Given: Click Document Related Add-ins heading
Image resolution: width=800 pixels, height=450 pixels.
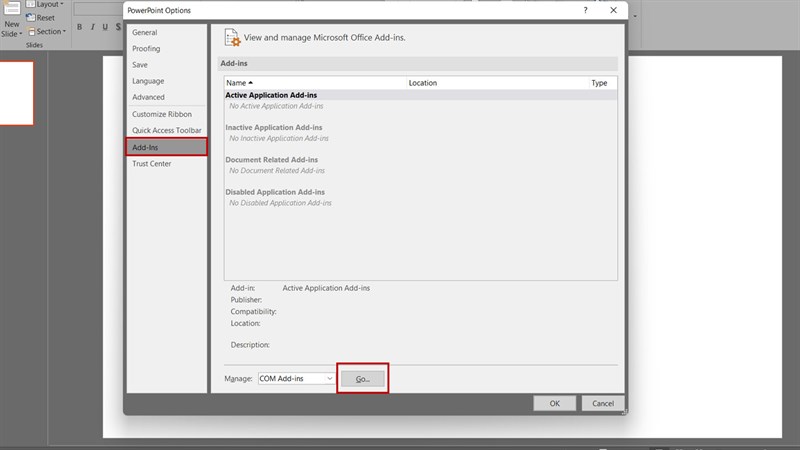Looking at the screenshot, I should pyautogui.click(x=271, y=159).
